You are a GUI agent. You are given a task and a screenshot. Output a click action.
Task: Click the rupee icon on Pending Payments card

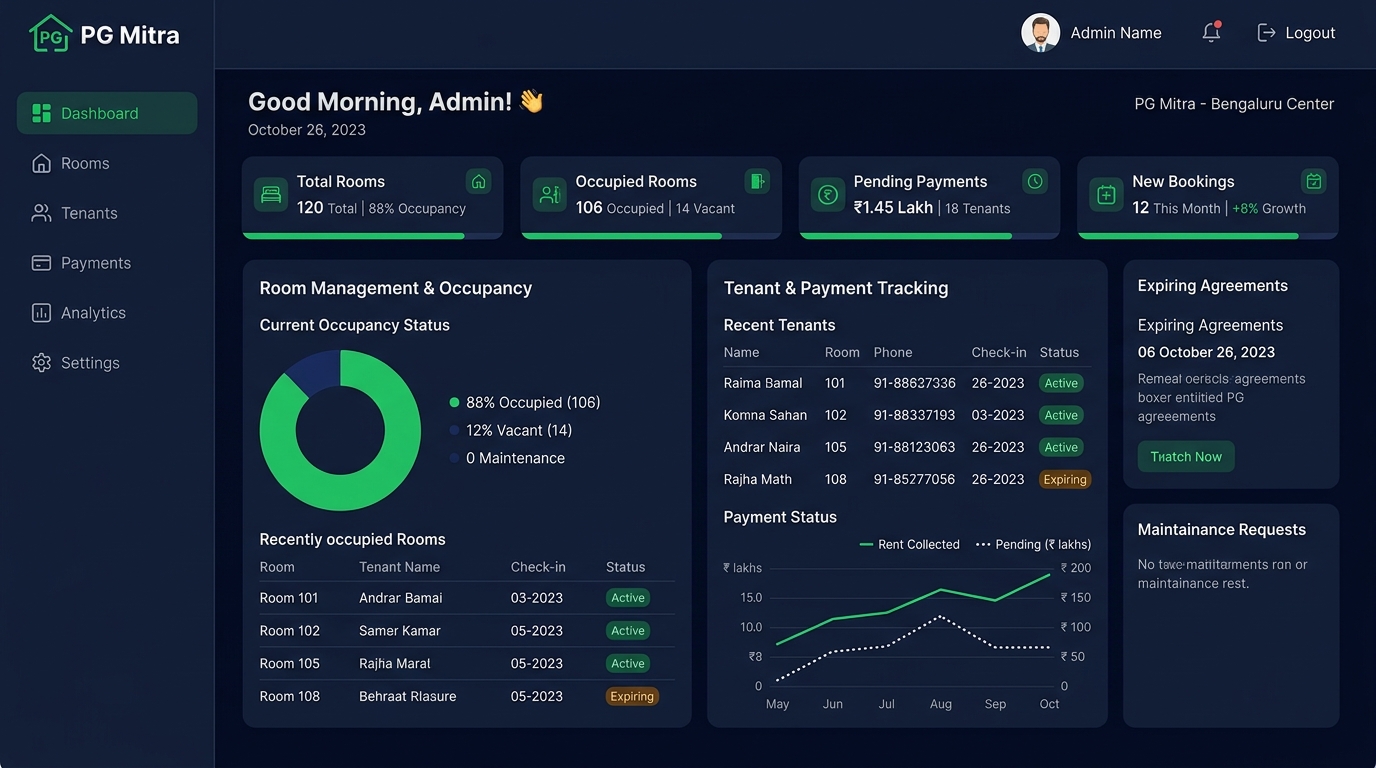click(x=827, y=194)
